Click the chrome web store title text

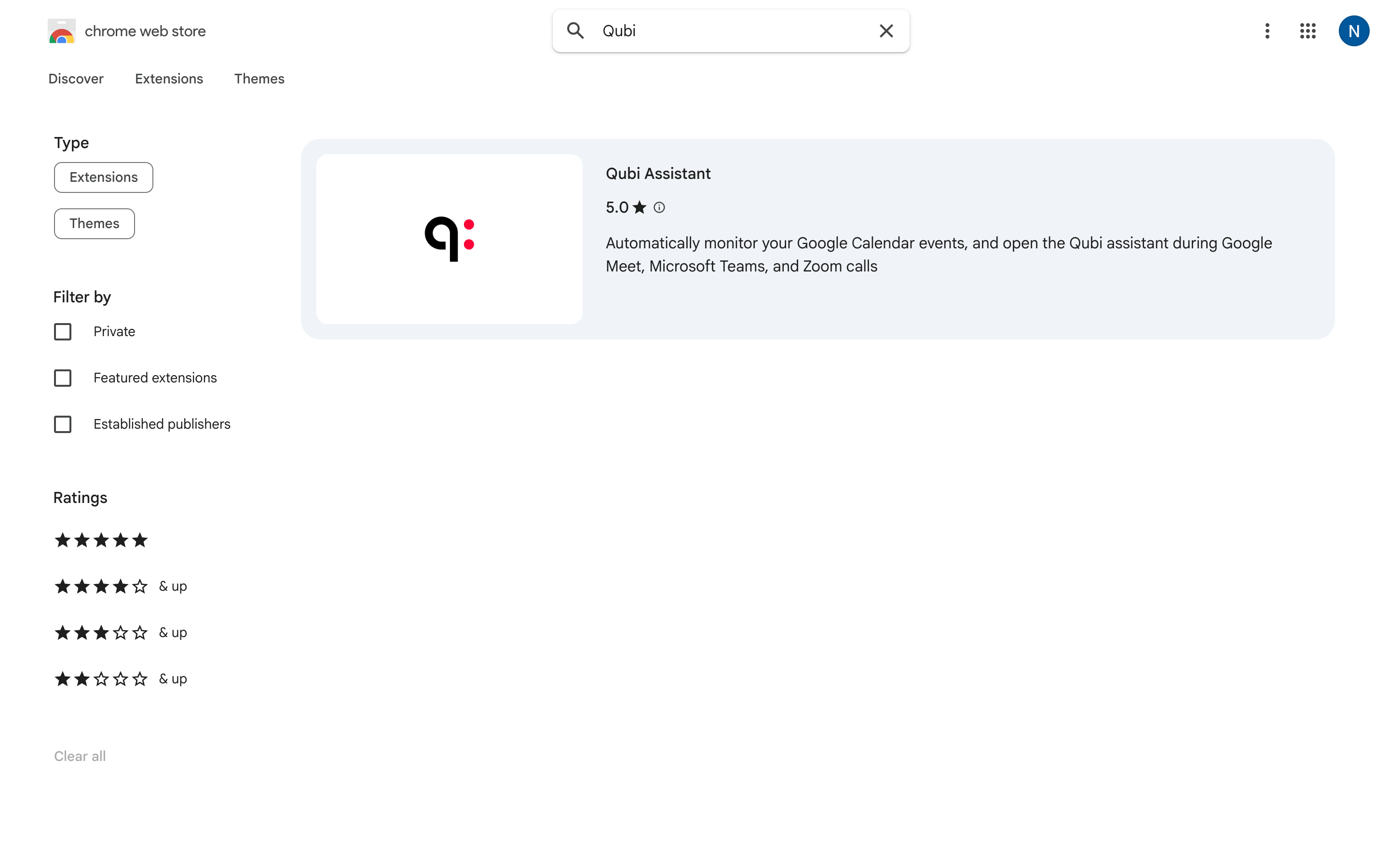coord(145,31)
